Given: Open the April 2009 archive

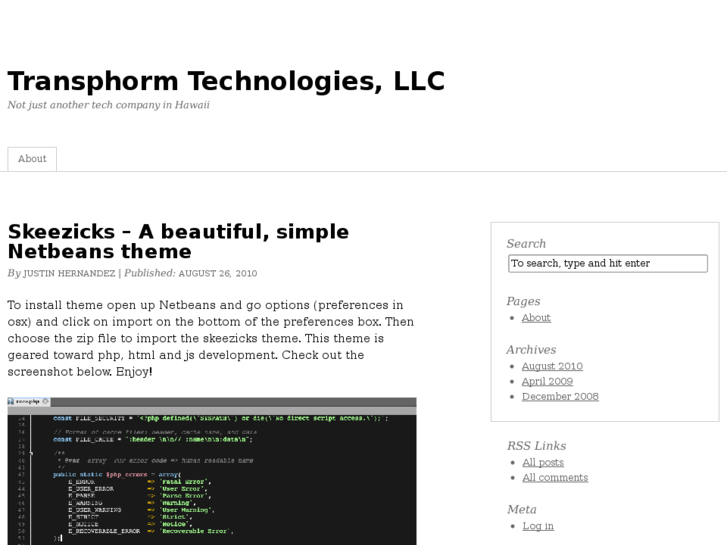Looking at the screenshot, I should pos(547,381).
